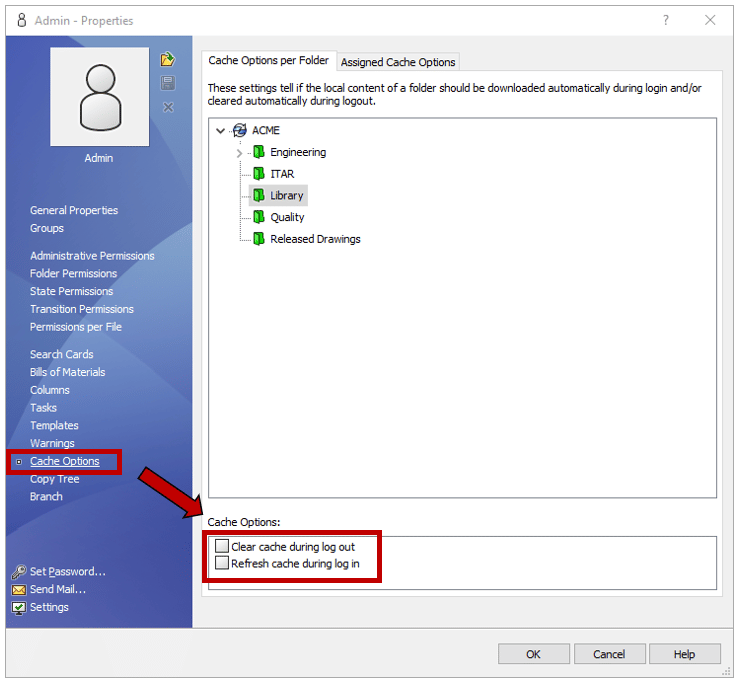This screenshot has width=739, height=684.
Task: Open the Warnings page
Action: pyautogui.click(x=52, y=444)
